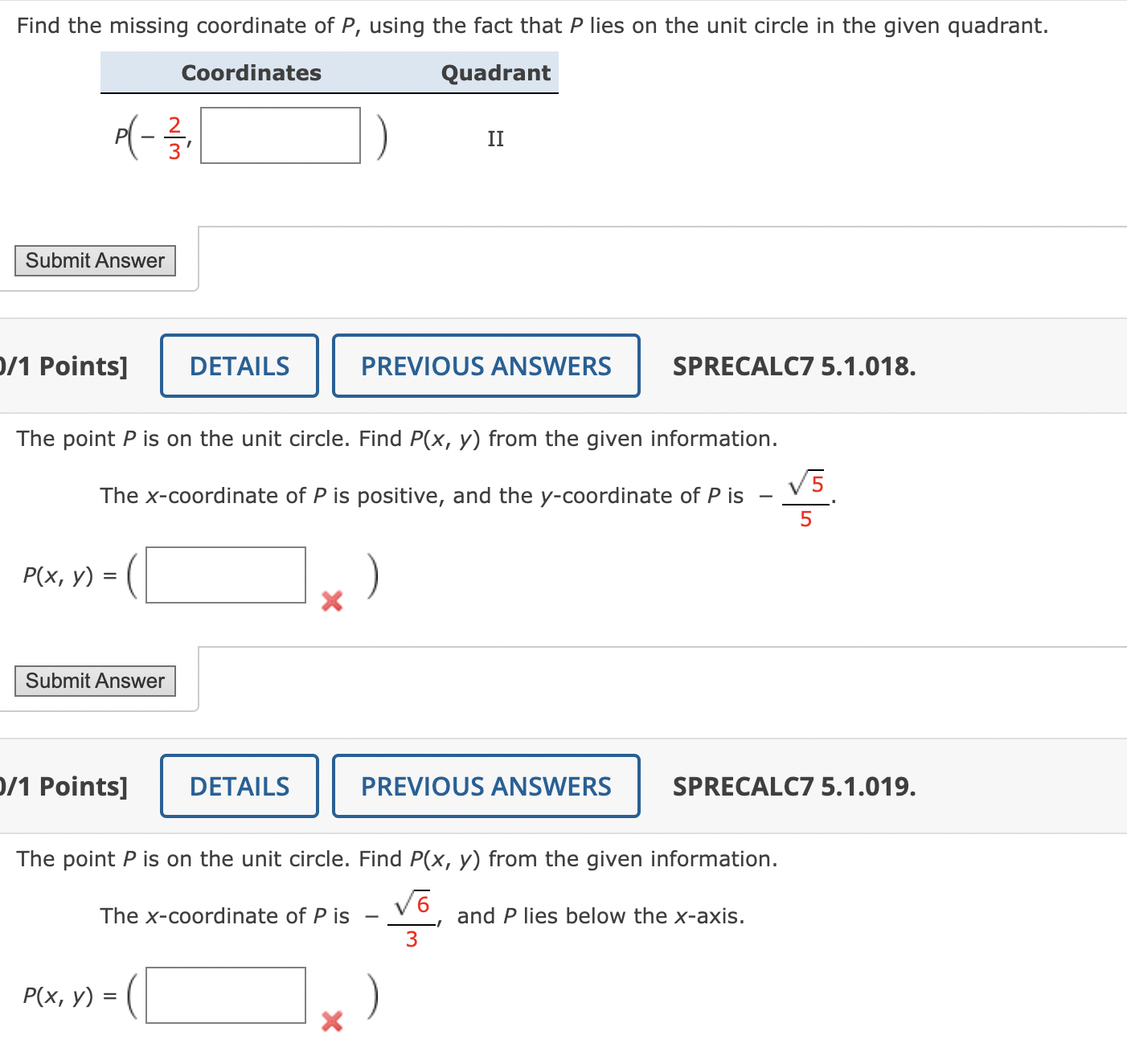Click the Coordinates column header
The height and width of the screenshot is (1064, 1127).
pos(251,72)
